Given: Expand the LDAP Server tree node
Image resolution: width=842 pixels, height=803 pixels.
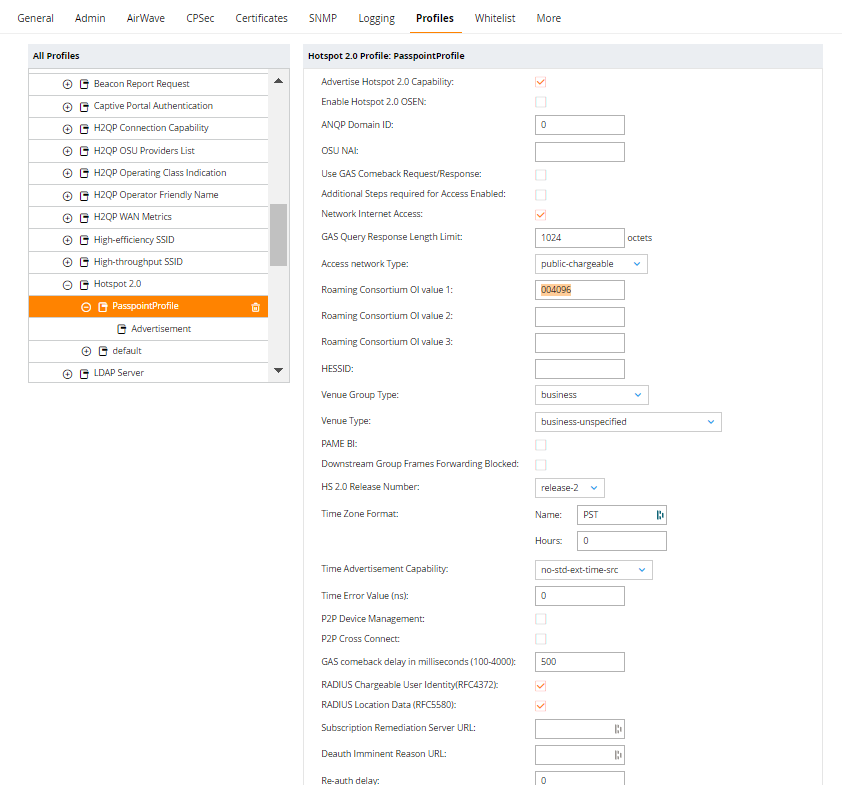Looking at the screenshot, I should pos(67,374).
